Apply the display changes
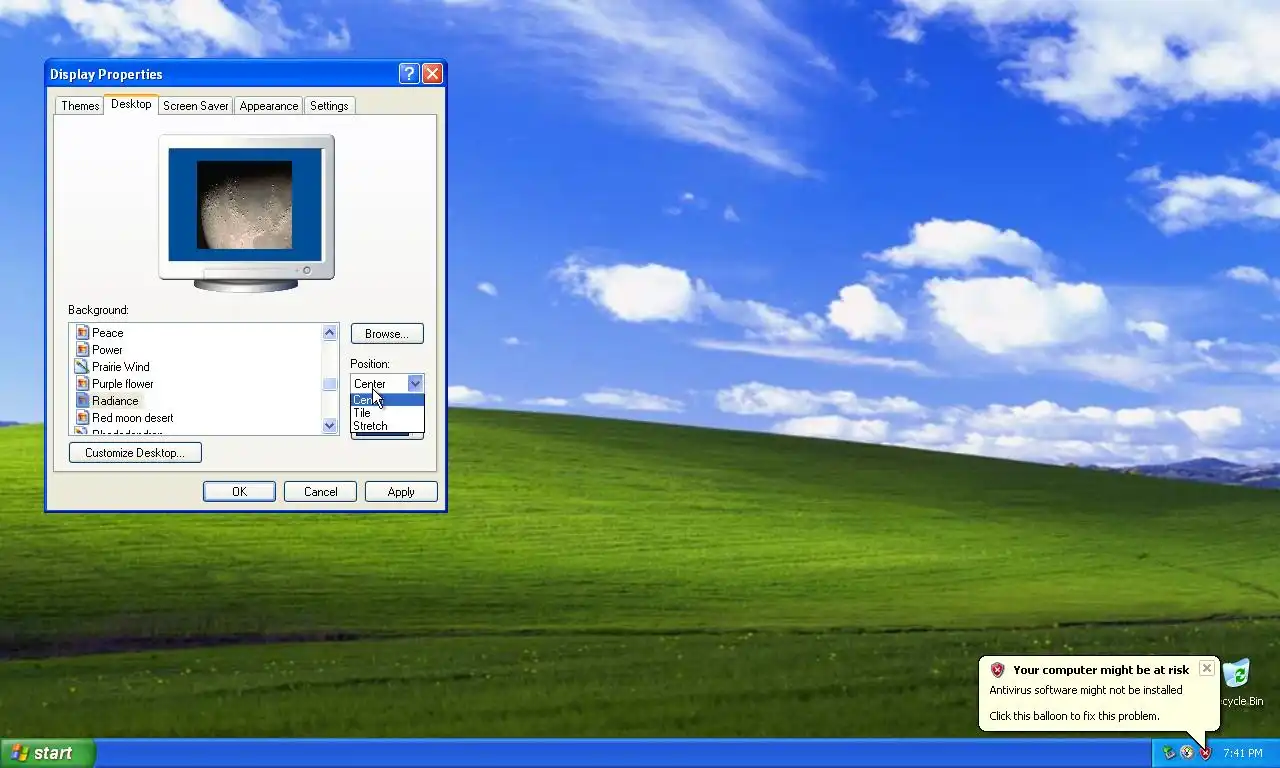The width and height of the screenshot is (1280, 768). (401, 492)
